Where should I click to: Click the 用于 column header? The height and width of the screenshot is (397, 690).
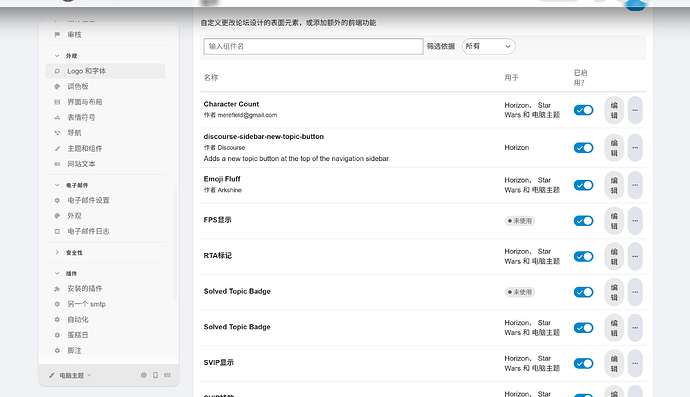coord(511,78)
